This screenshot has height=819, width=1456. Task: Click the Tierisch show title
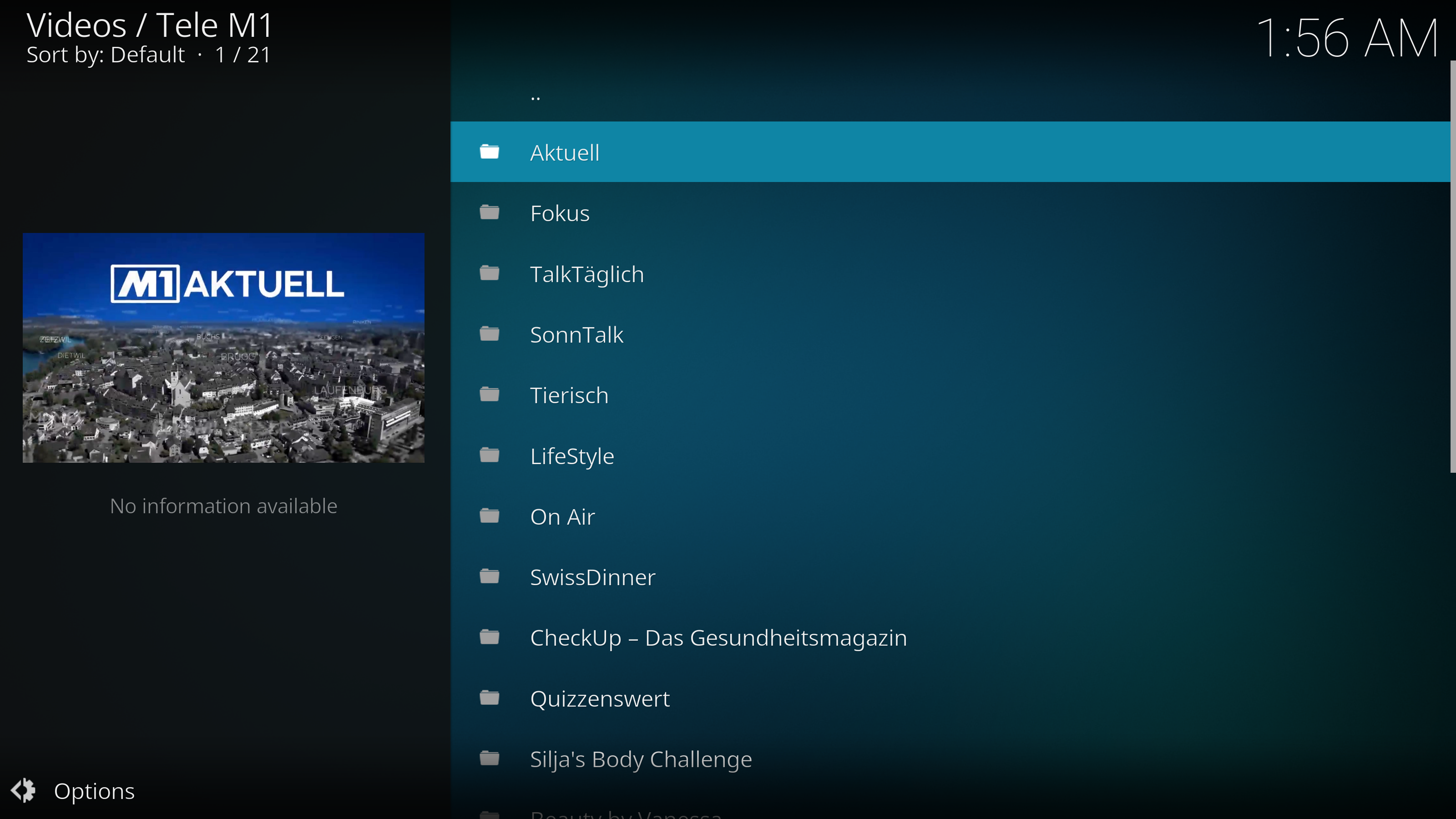[569, 395]
